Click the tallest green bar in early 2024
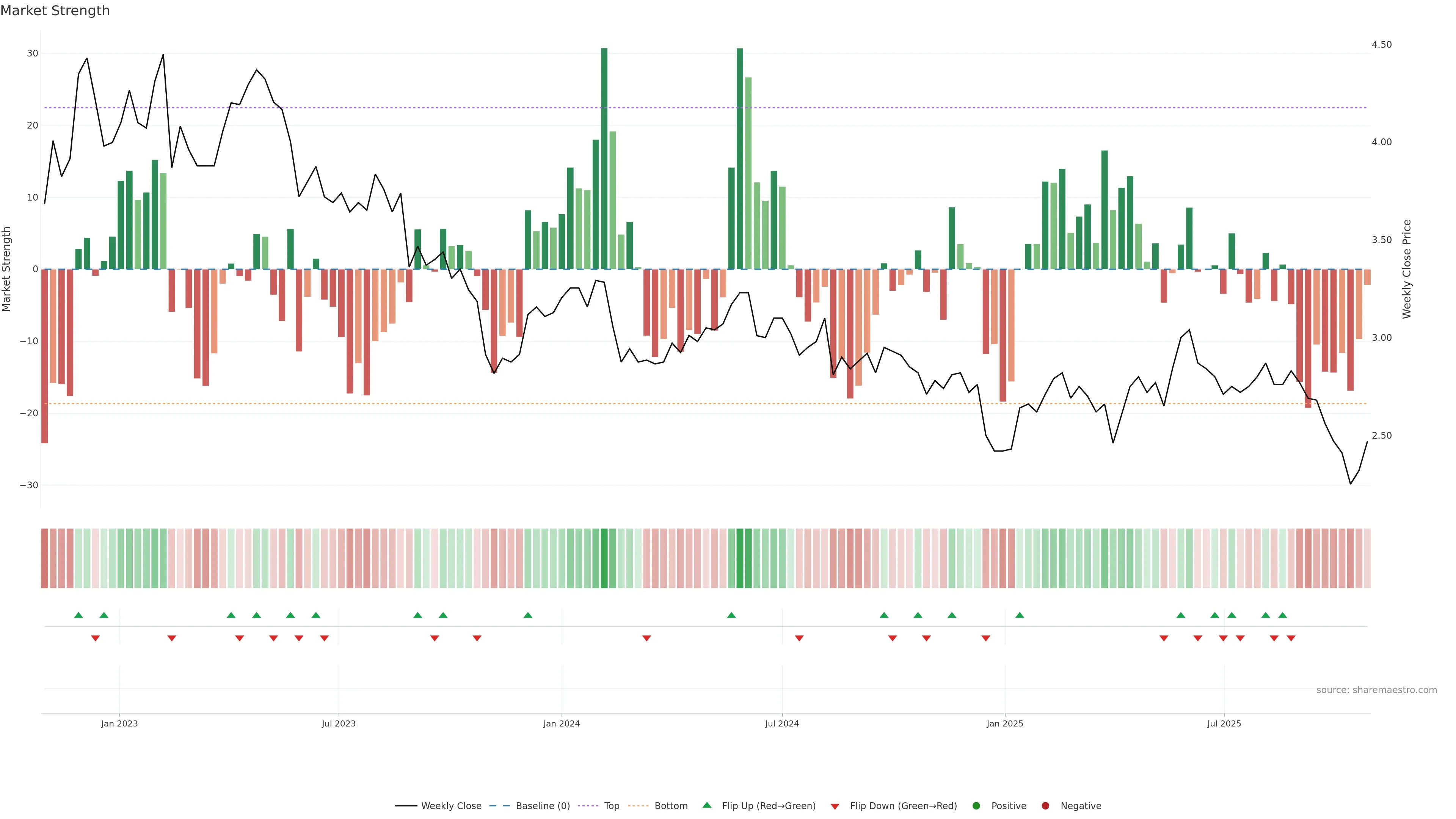Screen dimensions: 1456x819 tap(604, 158)
